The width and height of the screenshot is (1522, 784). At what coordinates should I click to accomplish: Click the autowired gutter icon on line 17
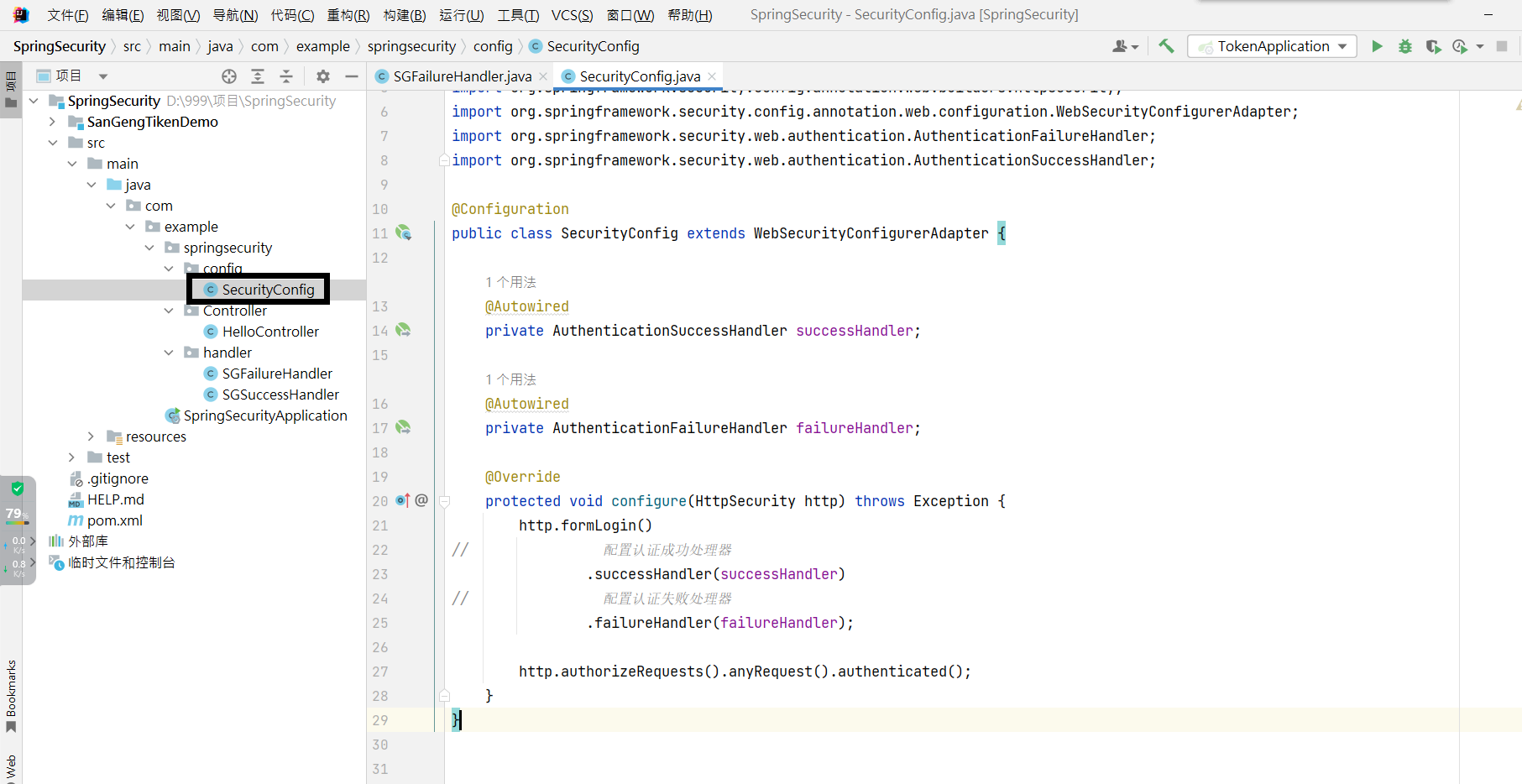(404, 428)
